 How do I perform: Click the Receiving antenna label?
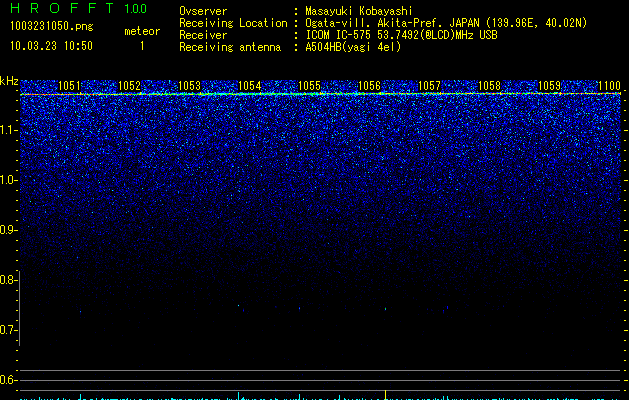pos(230,47)
